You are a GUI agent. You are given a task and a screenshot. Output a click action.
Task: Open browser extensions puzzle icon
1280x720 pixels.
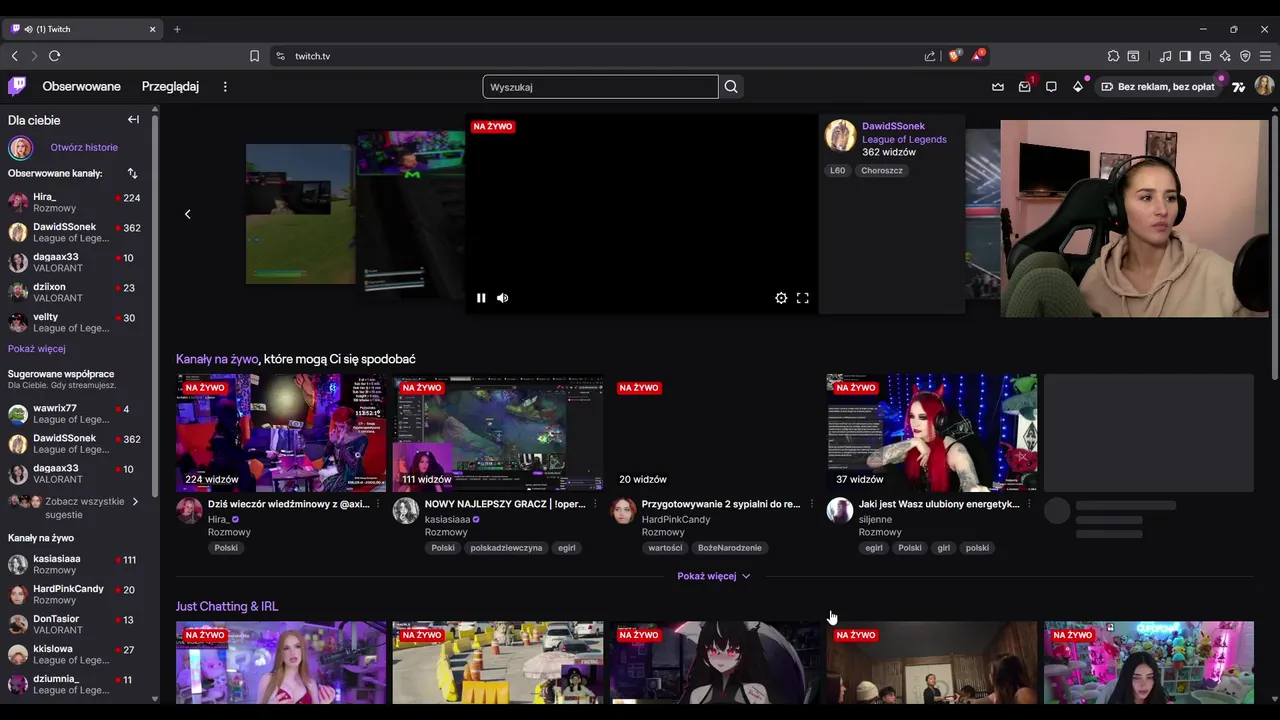point(1113,56)
